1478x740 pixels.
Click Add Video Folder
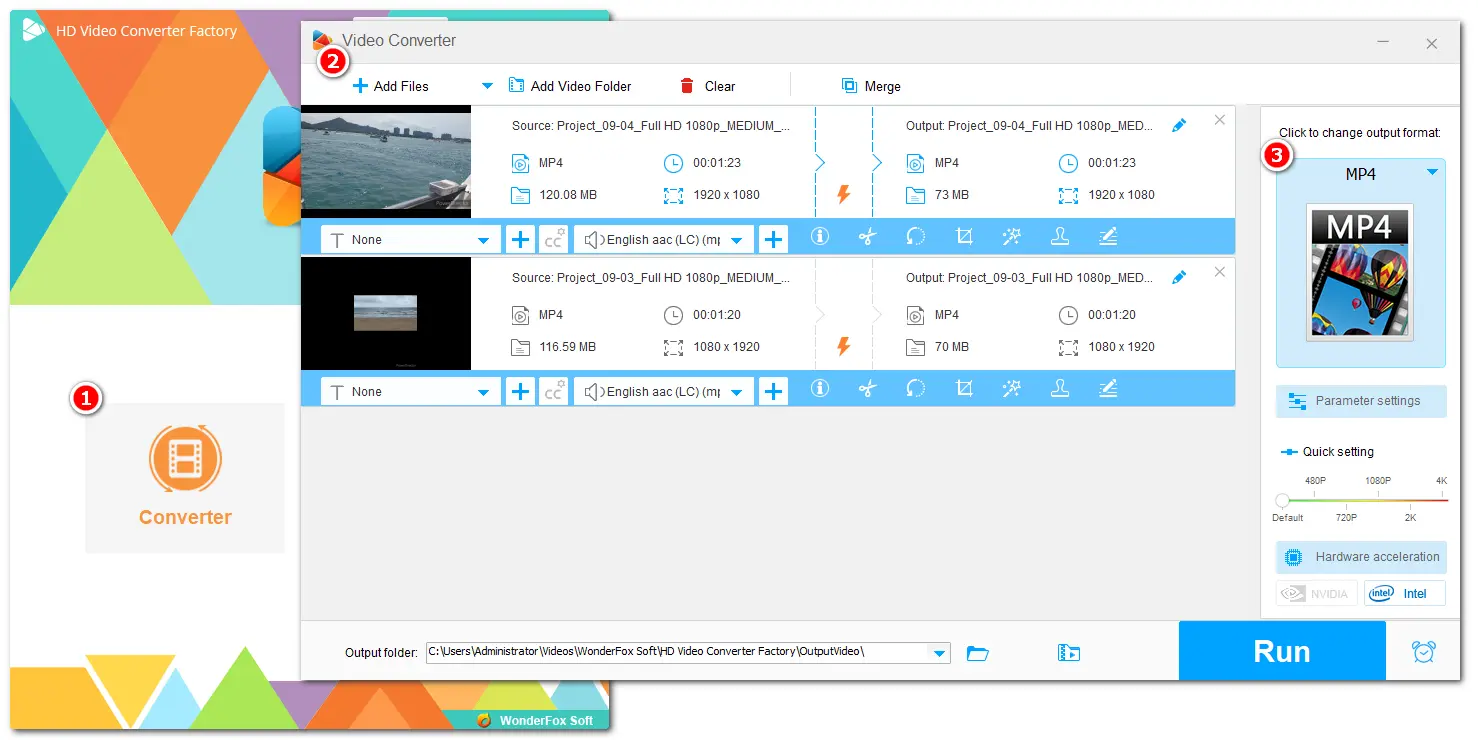tap(570, 86)
